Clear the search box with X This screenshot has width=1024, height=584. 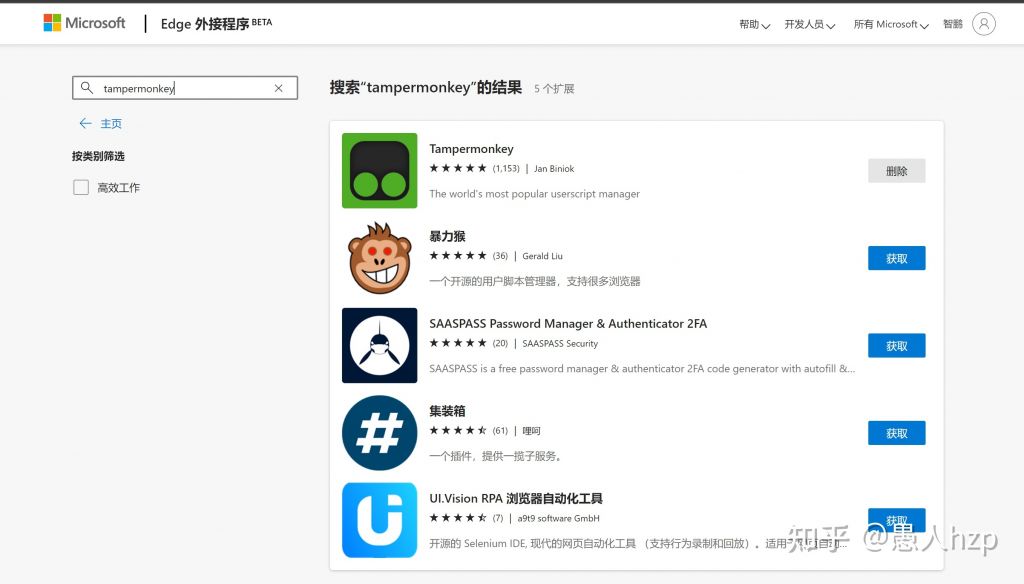[279, 88]
